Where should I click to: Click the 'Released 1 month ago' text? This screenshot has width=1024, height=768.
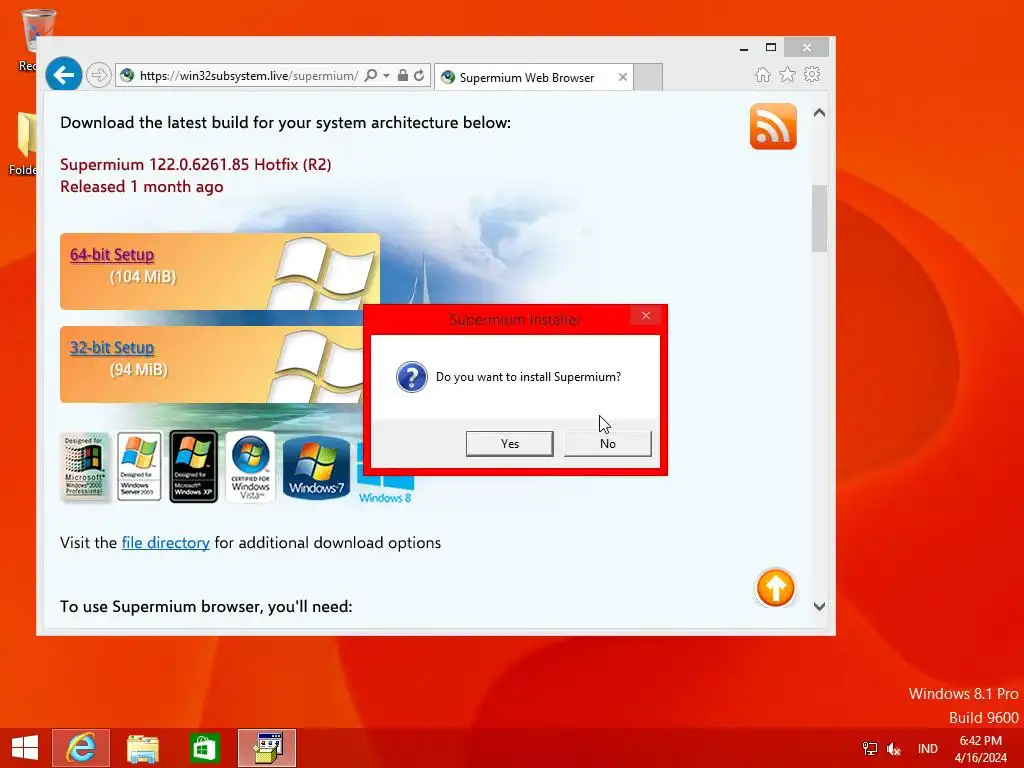(142, 187)
